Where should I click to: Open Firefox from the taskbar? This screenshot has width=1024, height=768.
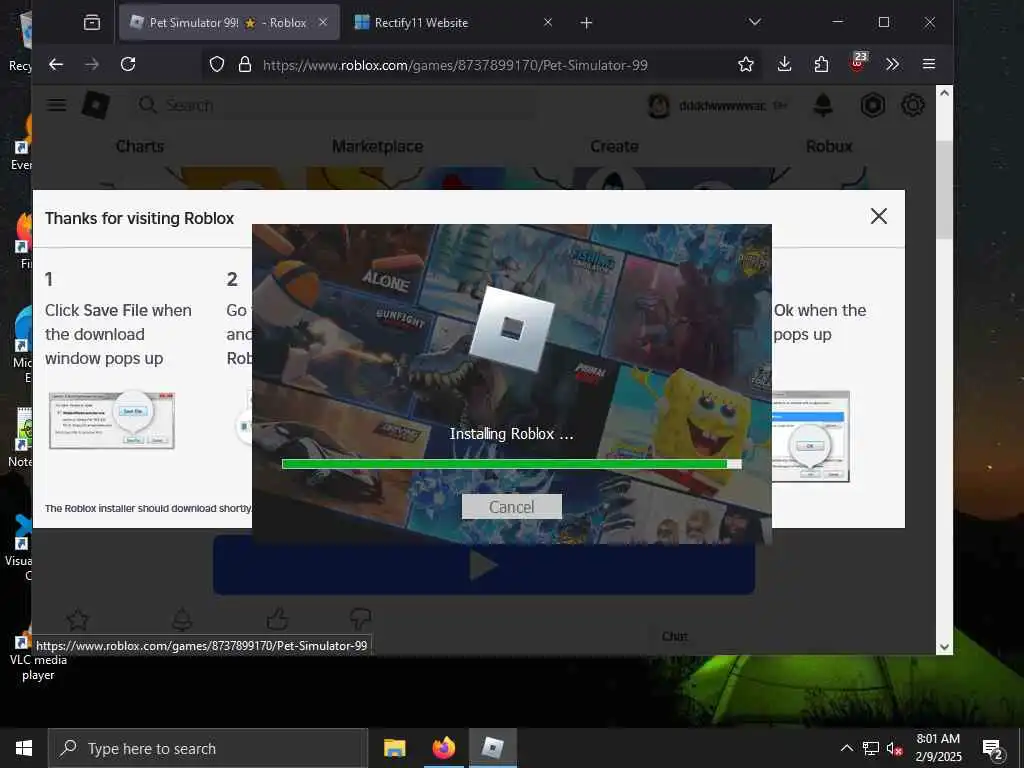tap(443, 748)
